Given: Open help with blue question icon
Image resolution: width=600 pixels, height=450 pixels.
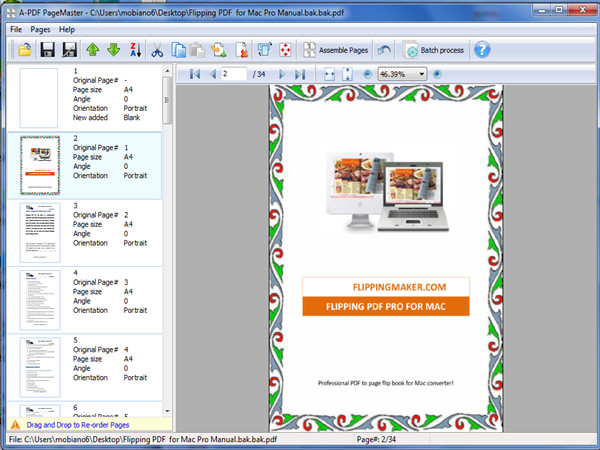Looking at the screenshot, I should tap(482, 50).
